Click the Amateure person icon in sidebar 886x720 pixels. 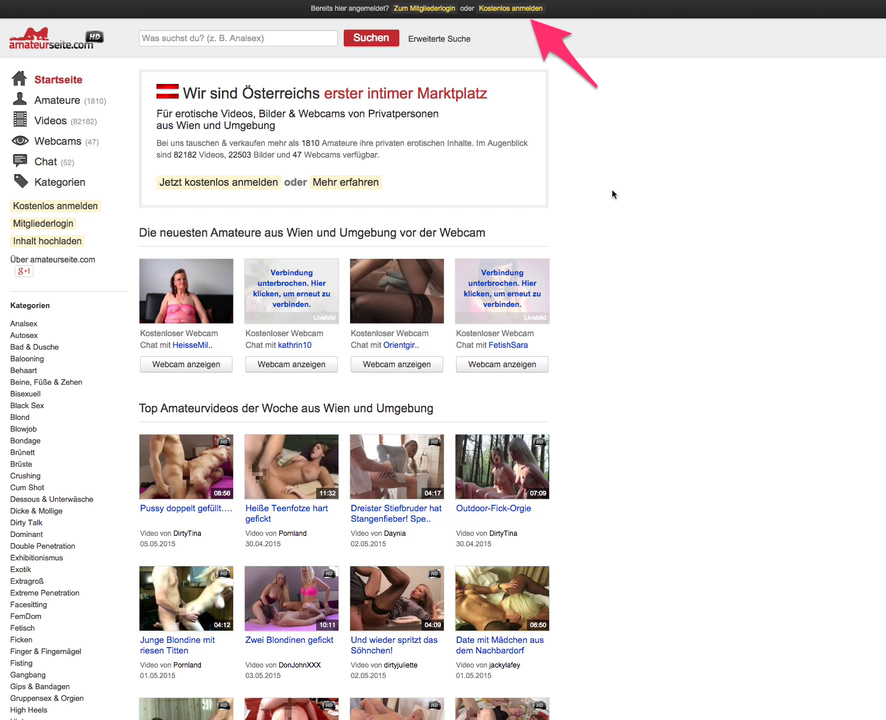click(x=19, y=100)
